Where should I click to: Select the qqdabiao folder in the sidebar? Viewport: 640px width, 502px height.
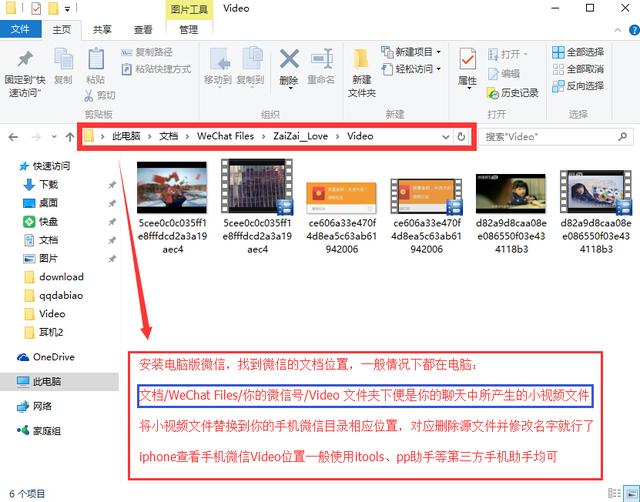point(61,295)
